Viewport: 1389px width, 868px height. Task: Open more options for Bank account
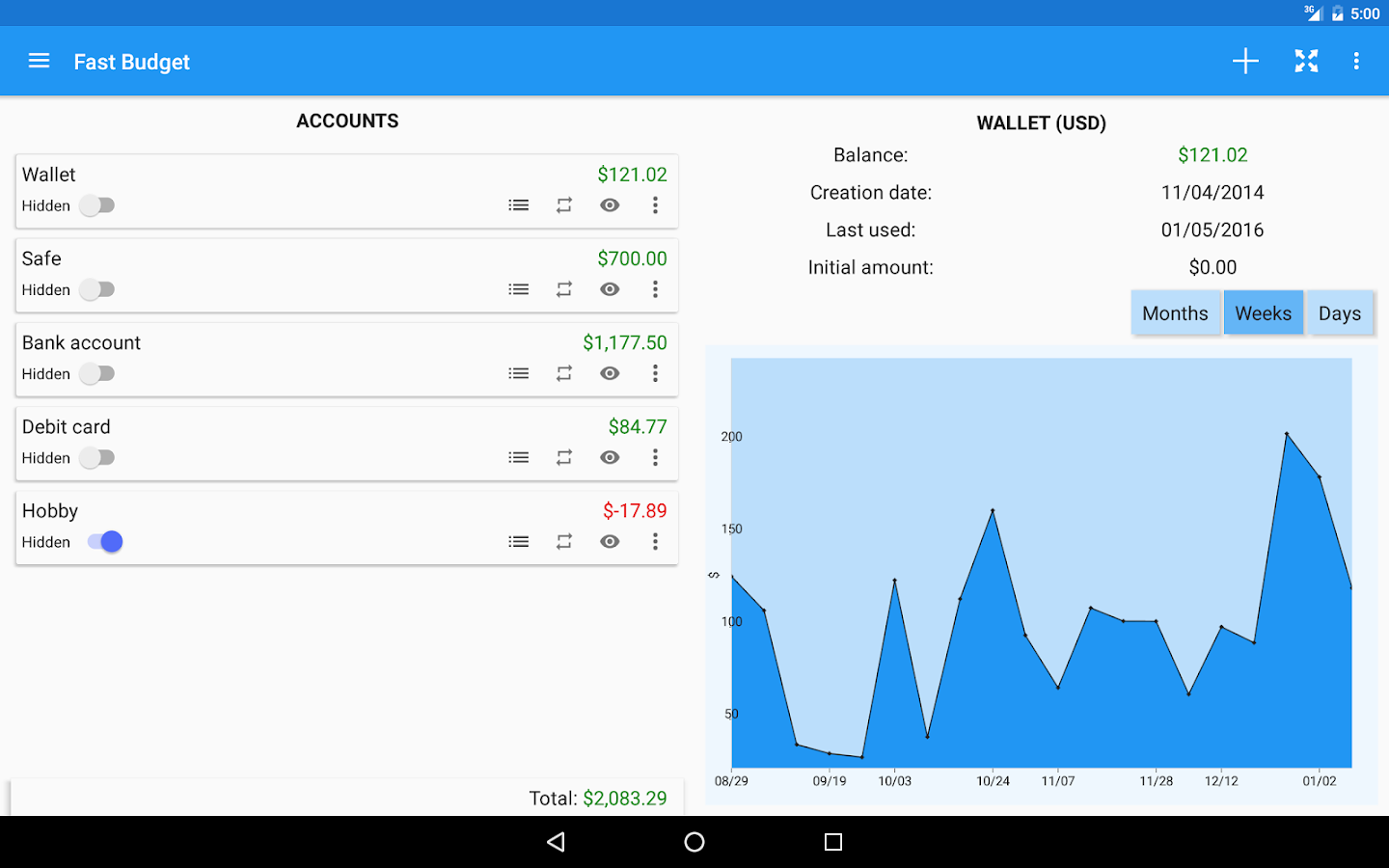(x=655, y=373)
